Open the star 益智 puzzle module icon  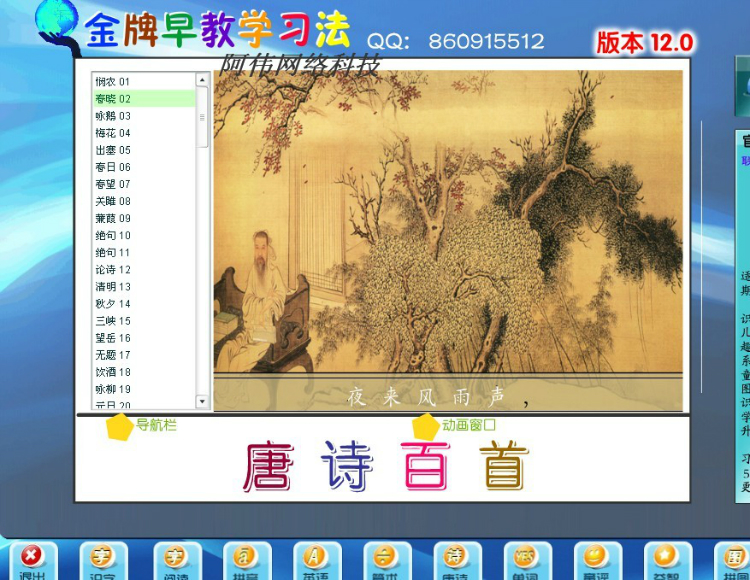click(667, 560)
